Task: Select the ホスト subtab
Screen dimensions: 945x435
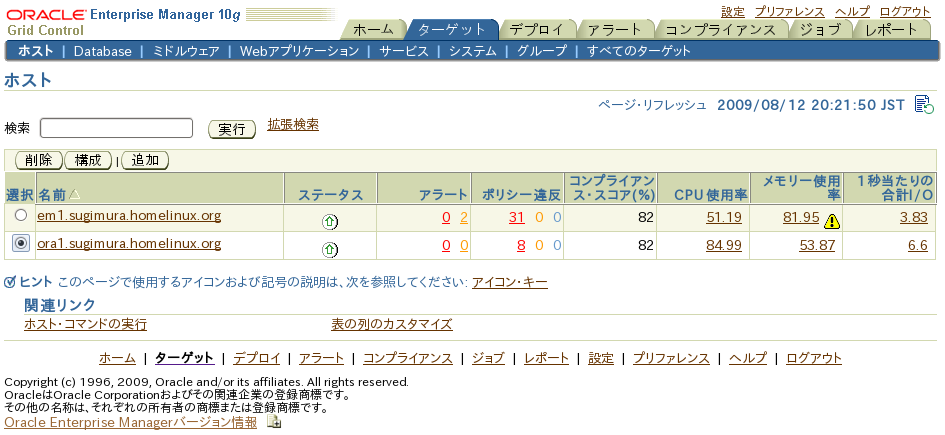Action: pos(36,51)
